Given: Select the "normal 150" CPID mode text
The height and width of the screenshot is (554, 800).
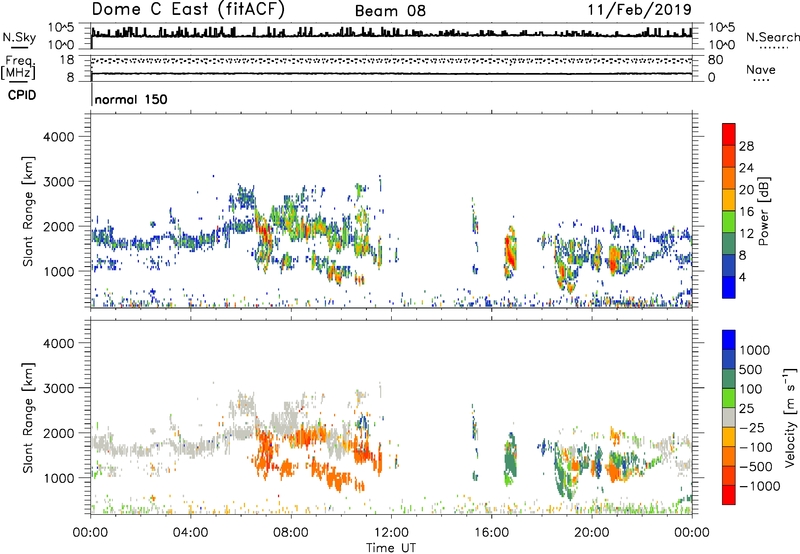Looking at the screenshot, I should click(131, 99).
